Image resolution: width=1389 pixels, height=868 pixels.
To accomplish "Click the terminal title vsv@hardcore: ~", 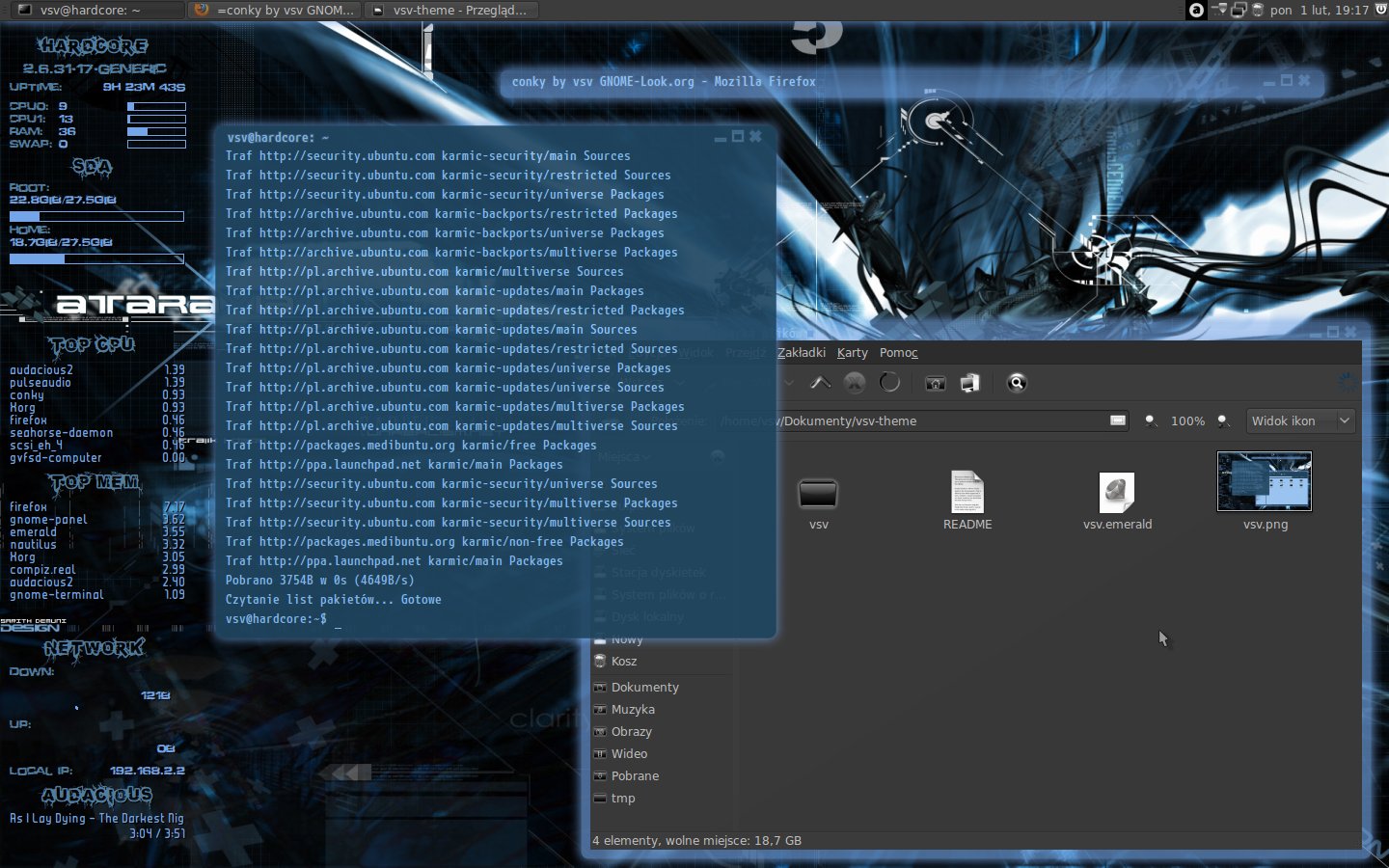I will coord(278,138).
